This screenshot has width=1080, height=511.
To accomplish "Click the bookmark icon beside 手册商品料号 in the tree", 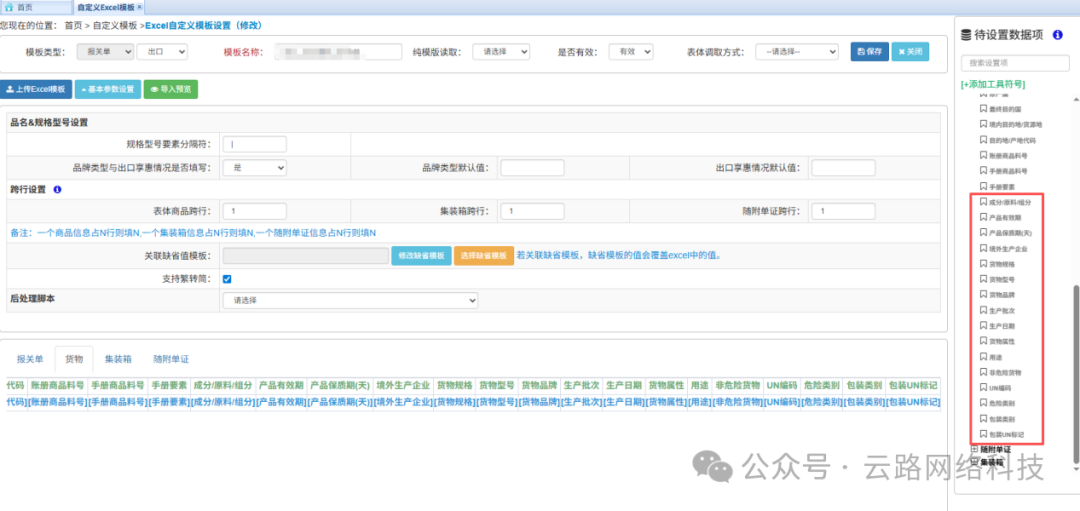I will 984,171.
